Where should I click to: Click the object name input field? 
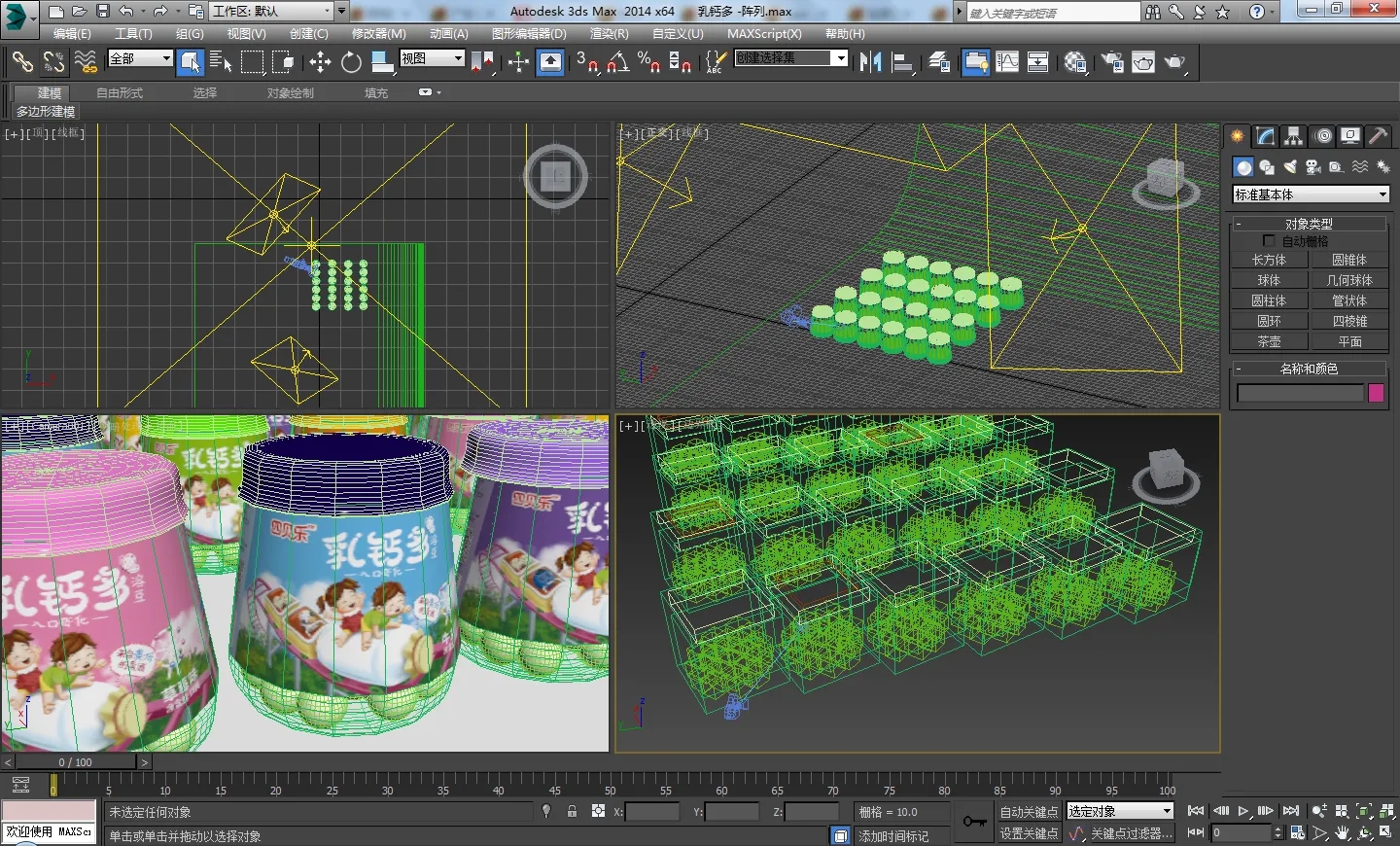coord(1300,393)
